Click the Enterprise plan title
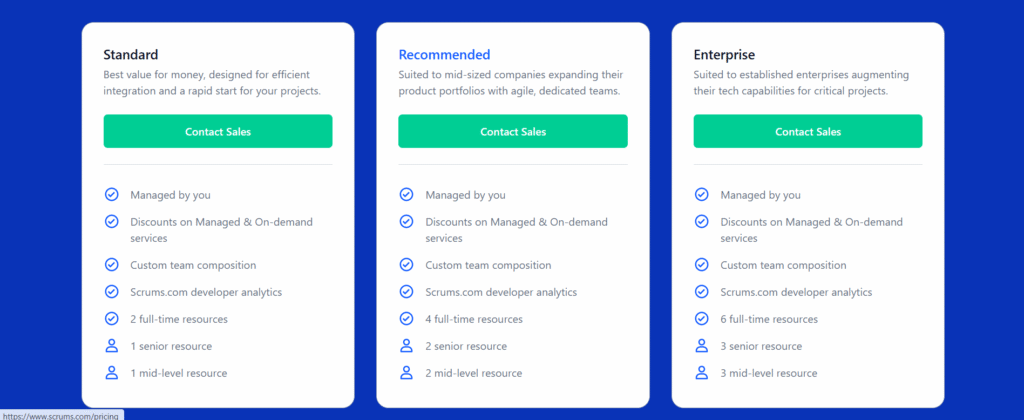The image size is (1024, 420). click(x=724, y=54)
